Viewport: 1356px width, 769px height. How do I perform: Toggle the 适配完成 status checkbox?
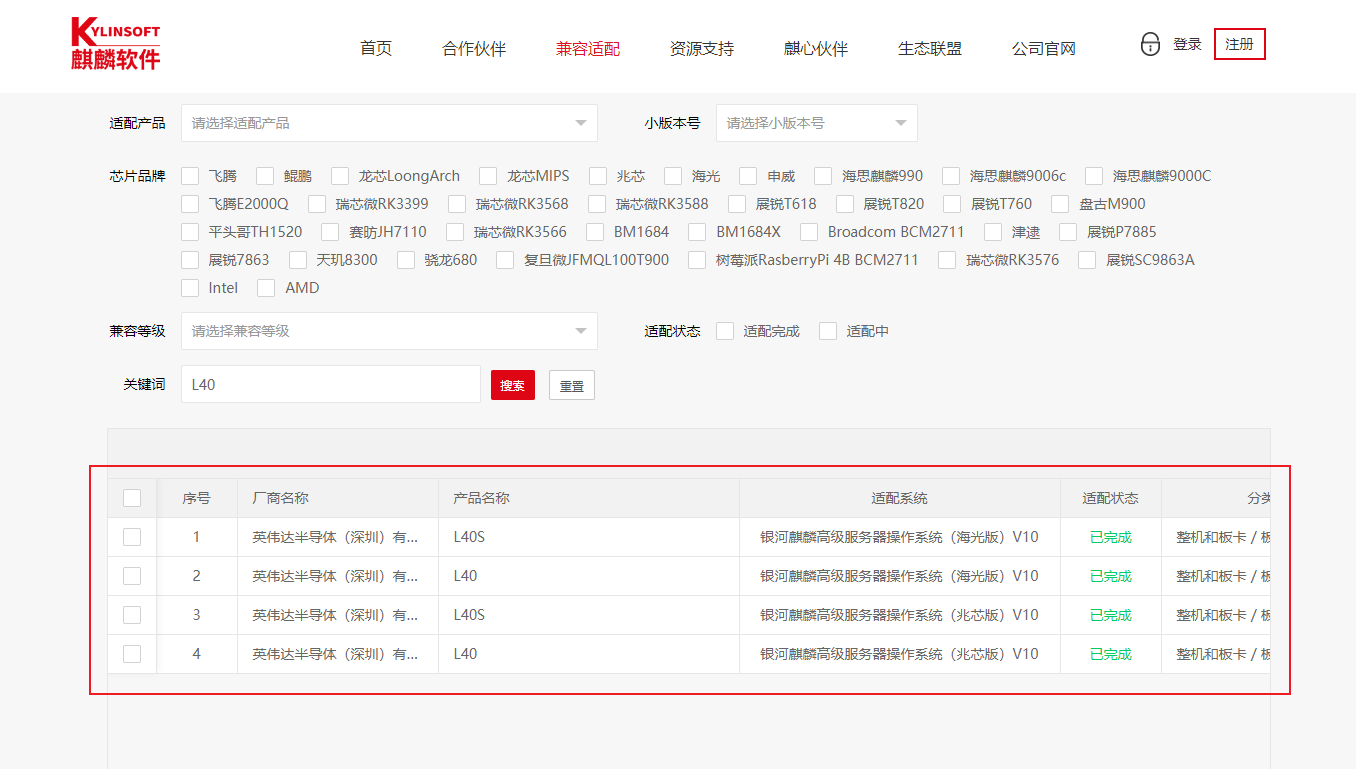click(725, 331)
